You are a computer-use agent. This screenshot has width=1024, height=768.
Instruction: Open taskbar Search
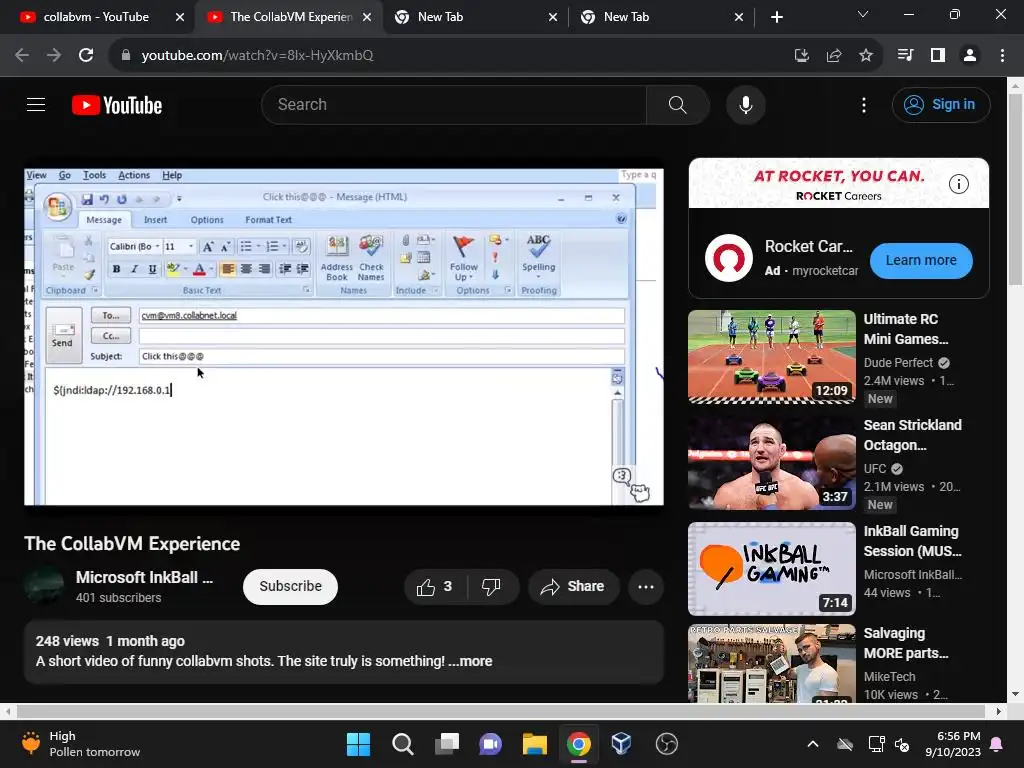(402, 744)
